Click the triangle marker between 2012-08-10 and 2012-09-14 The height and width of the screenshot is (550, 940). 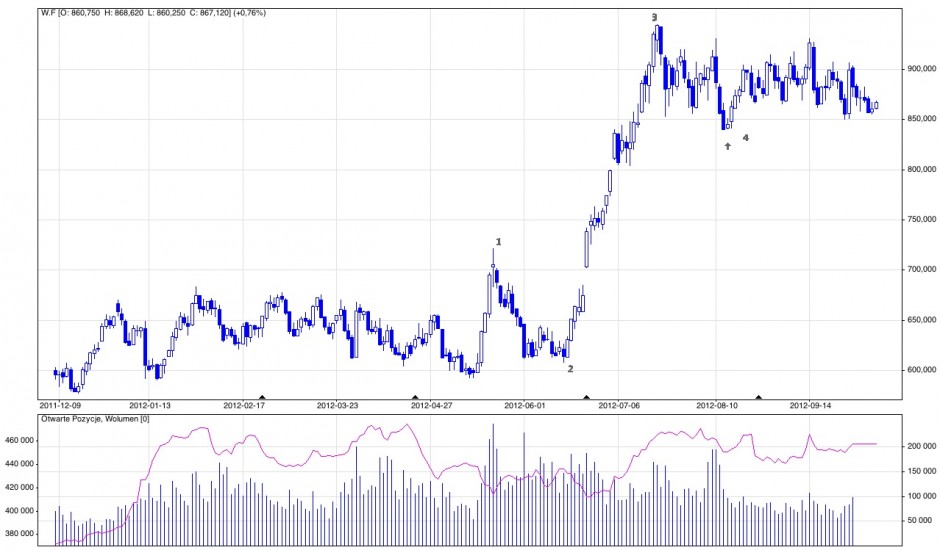click(x=758, y=397)
